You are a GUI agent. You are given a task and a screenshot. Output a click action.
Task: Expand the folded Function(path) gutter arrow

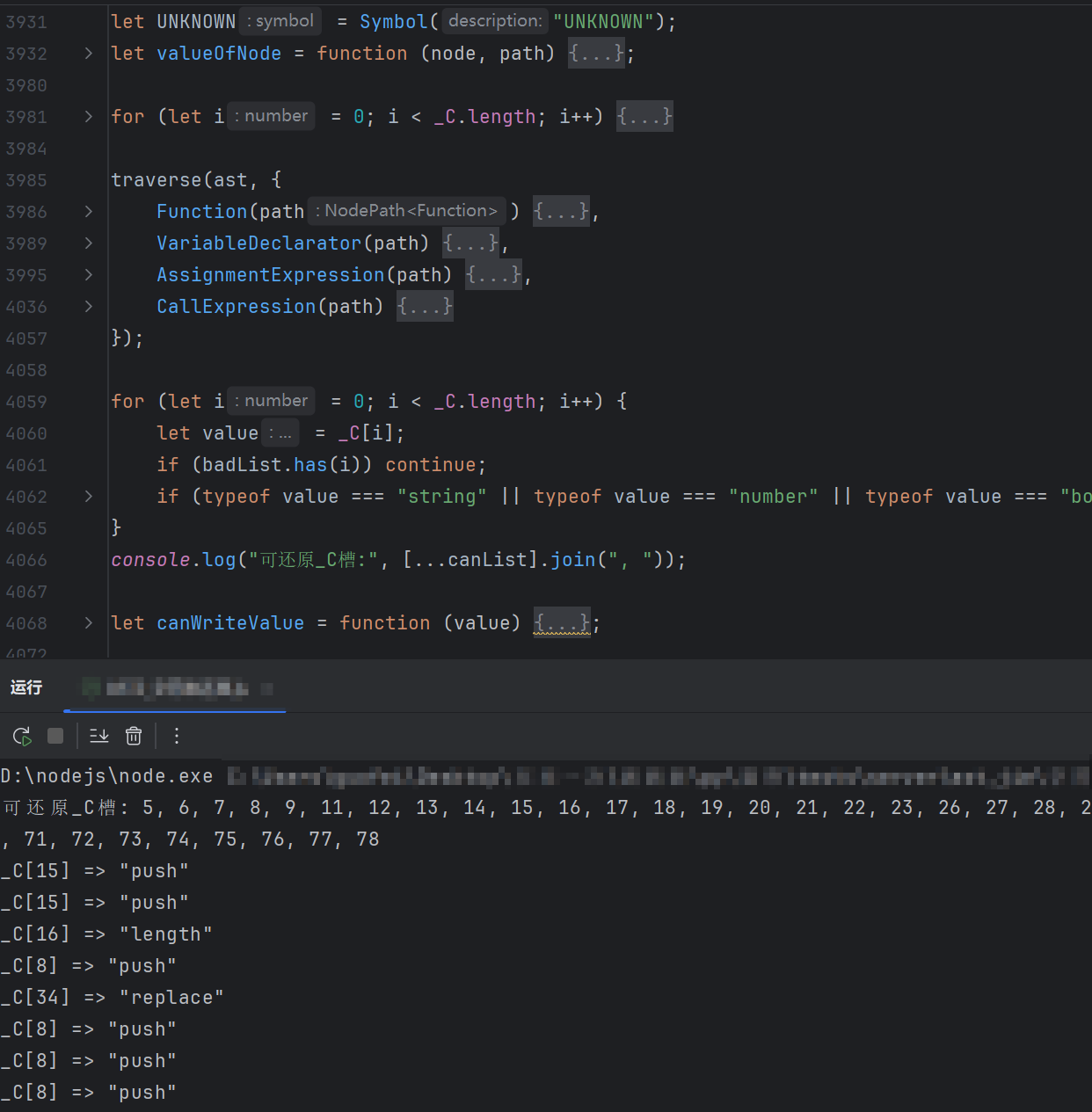[x=88, y=212]
